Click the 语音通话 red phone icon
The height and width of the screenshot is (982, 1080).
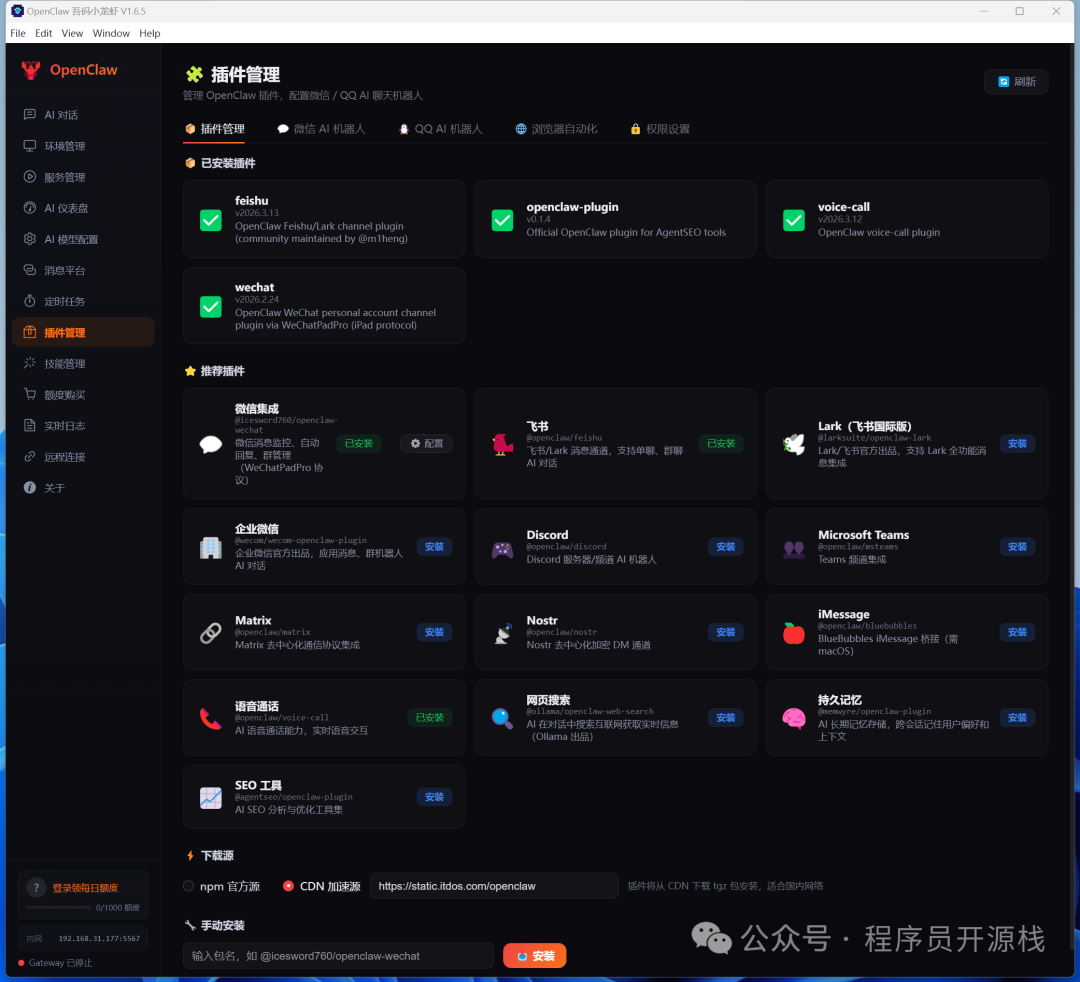tap(209, 717)
